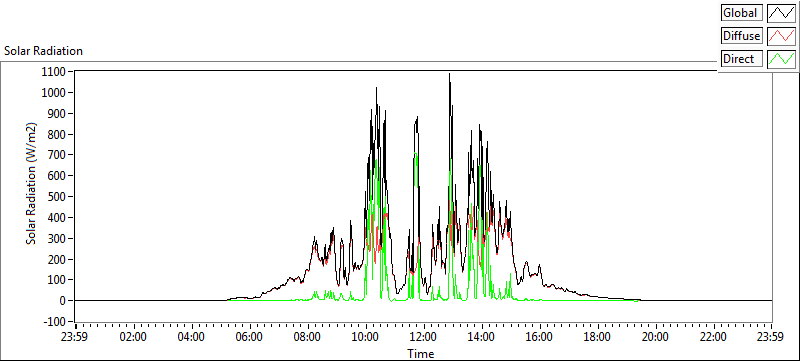Click the 08:00 time axis label
Image resolution: width=800 pixels, height=361 pixels.
[x=308, y=337]
